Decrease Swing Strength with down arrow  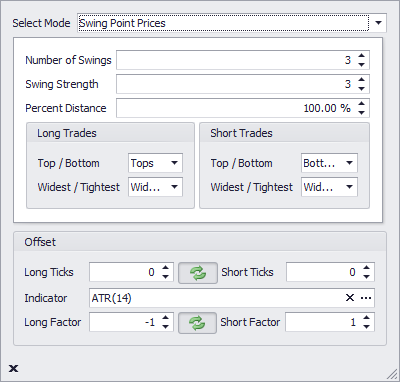click(x=361, y=89)
